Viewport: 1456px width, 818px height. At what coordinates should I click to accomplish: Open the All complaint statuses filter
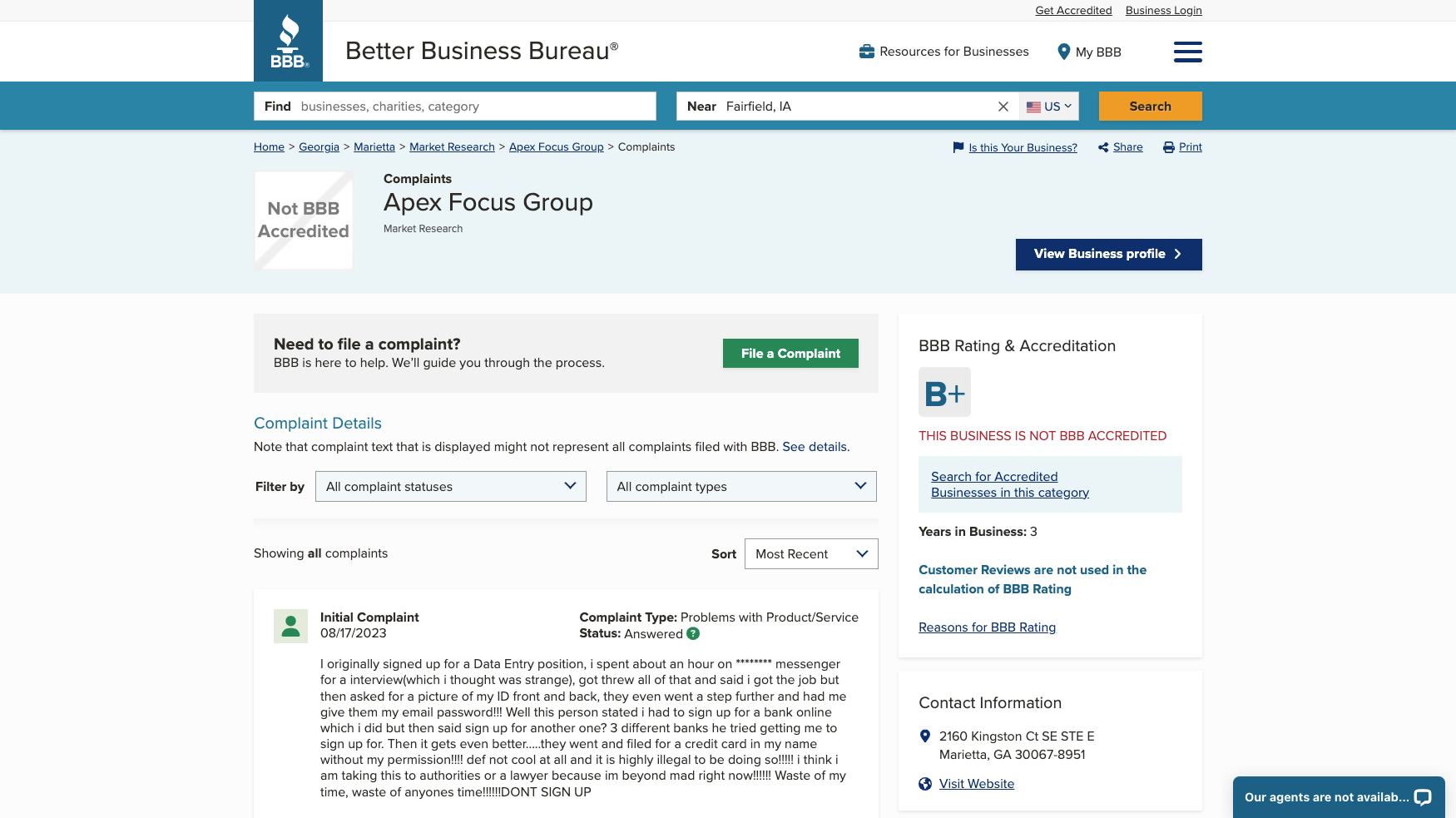tap(451, 487)
